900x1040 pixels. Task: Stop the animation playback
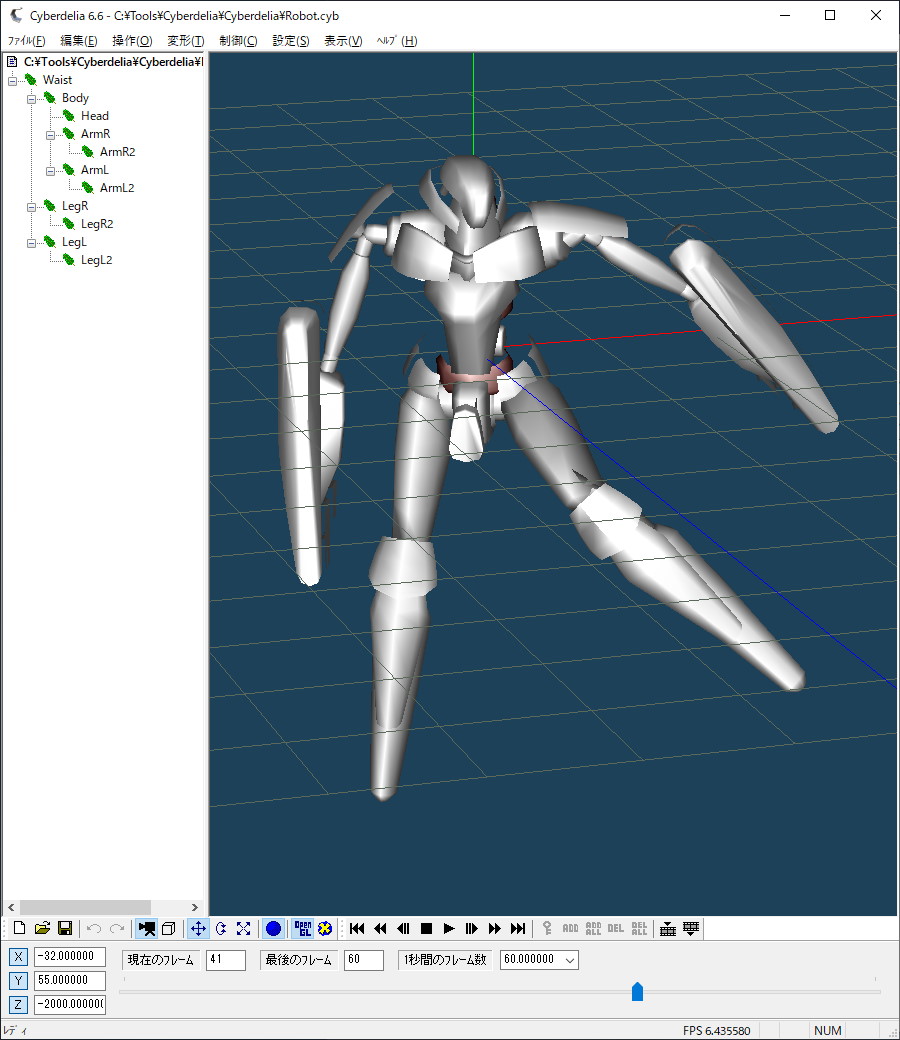pos(426,929)
